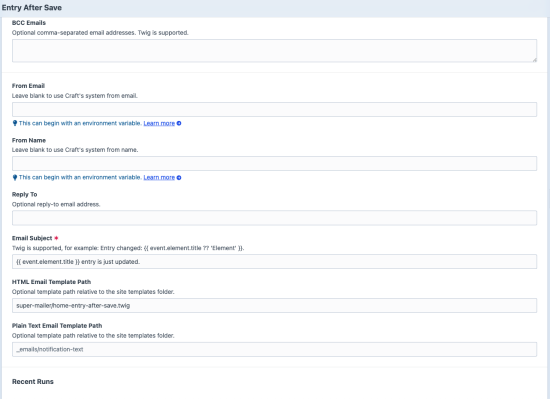This screenshot has width=550, height=399.
Task: Click external link icon under From Email
Action: click(x=179, y=123)
